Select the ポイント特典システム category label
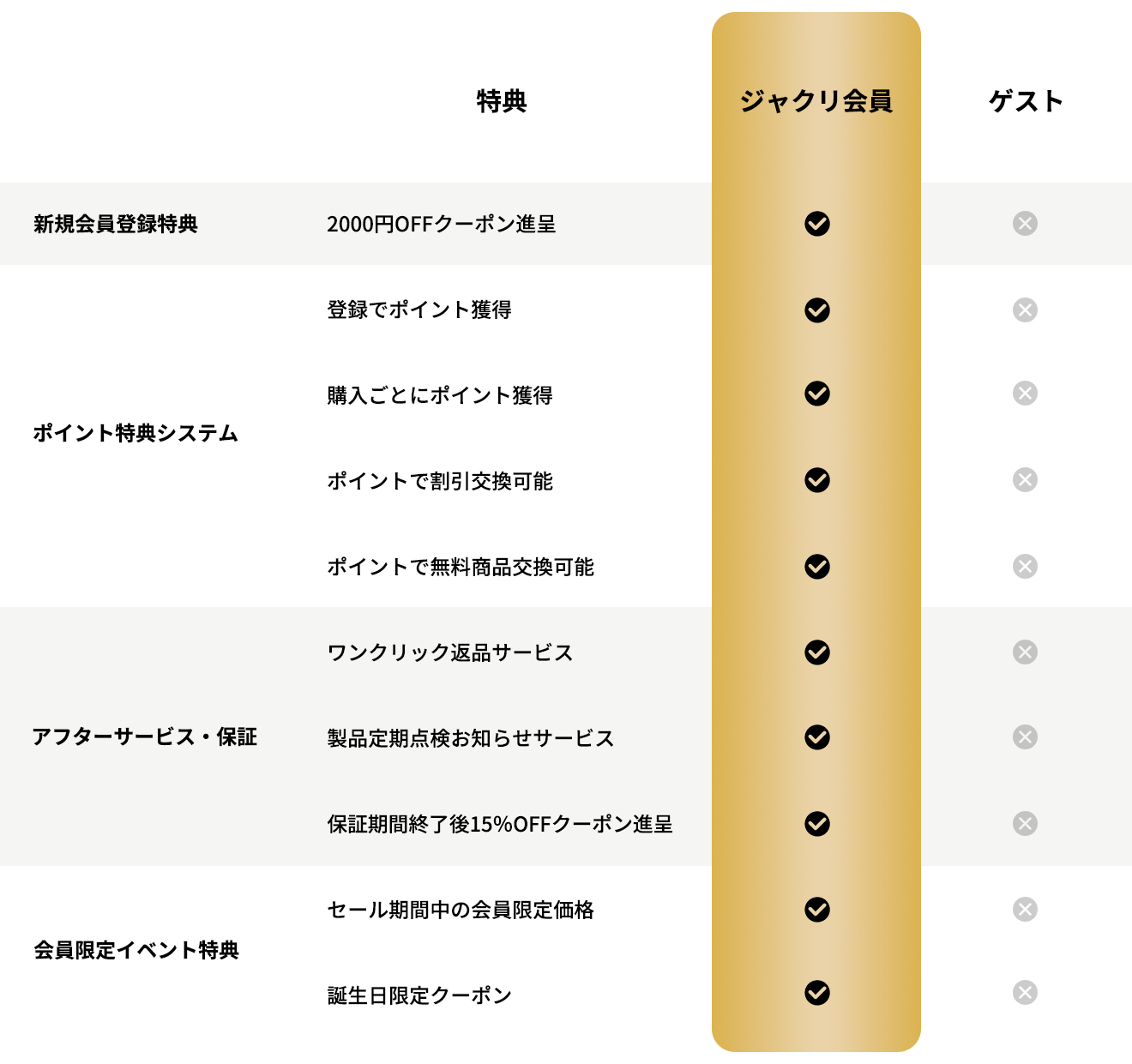1132x1064 pixels. [x=135, y=433]
